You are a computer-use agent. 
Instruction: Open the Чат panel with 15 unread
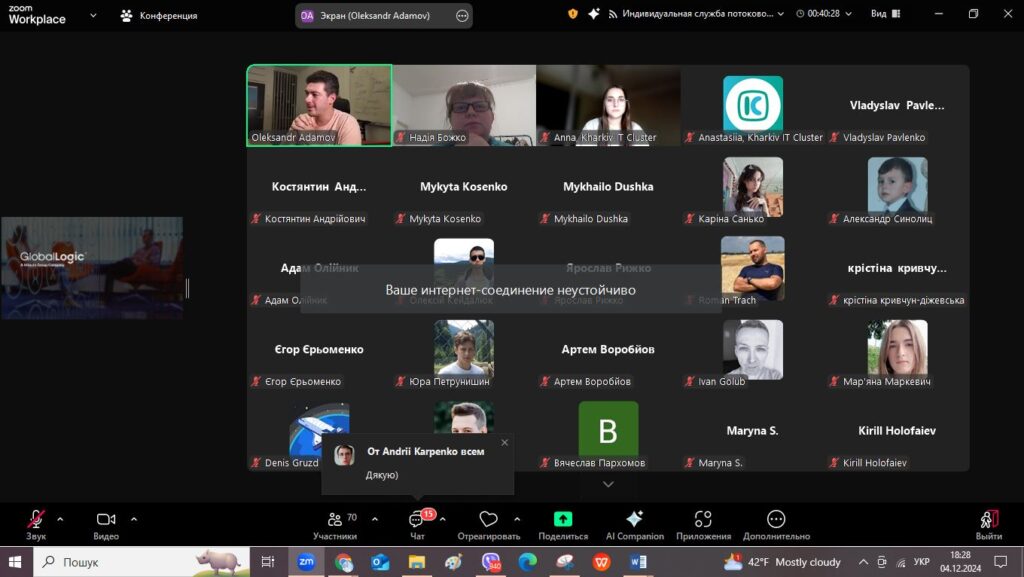tap(417, 525)
